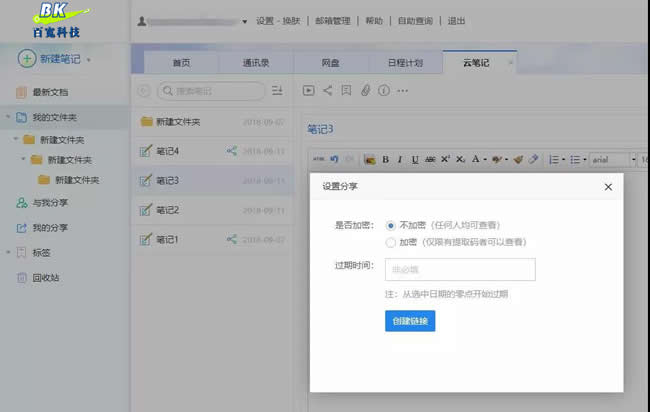The width and height of the screenshot is (650, 412).
Task: Collapse the first-level 新建文件夹 node
Action: [16, 139]
